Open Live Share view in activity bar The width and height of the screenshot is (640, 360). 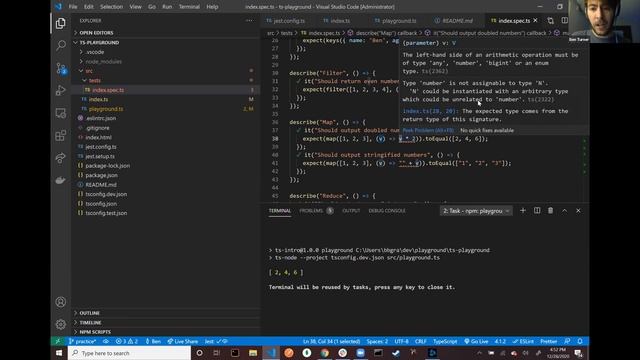pos(60,158)
